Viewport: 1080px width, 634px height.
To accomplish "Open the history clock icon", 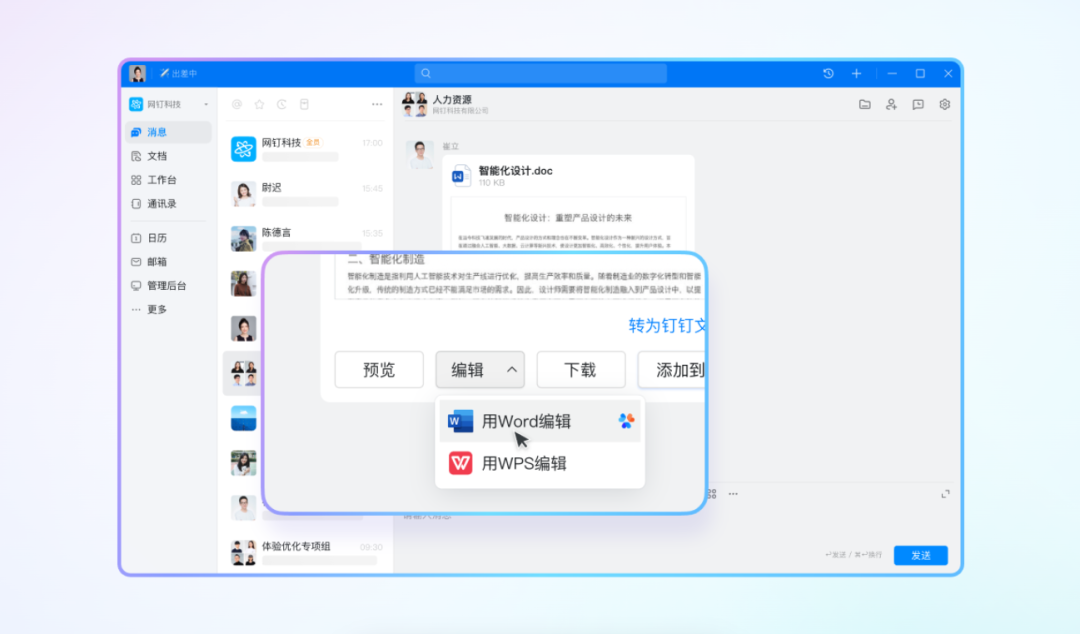I will coord(828,73).
